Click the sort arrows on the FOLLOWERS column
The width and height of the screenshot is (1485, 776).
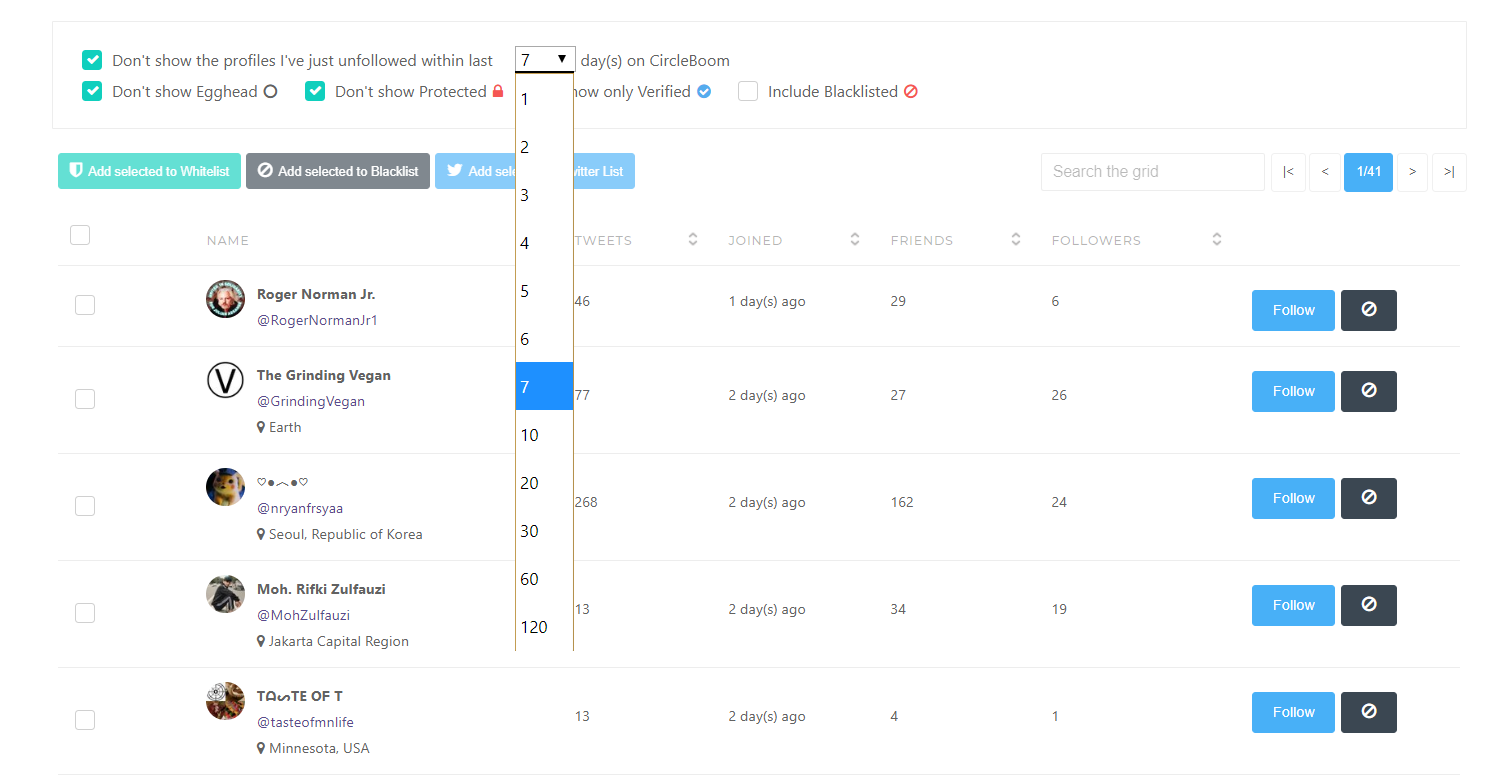click(1216, 239)
